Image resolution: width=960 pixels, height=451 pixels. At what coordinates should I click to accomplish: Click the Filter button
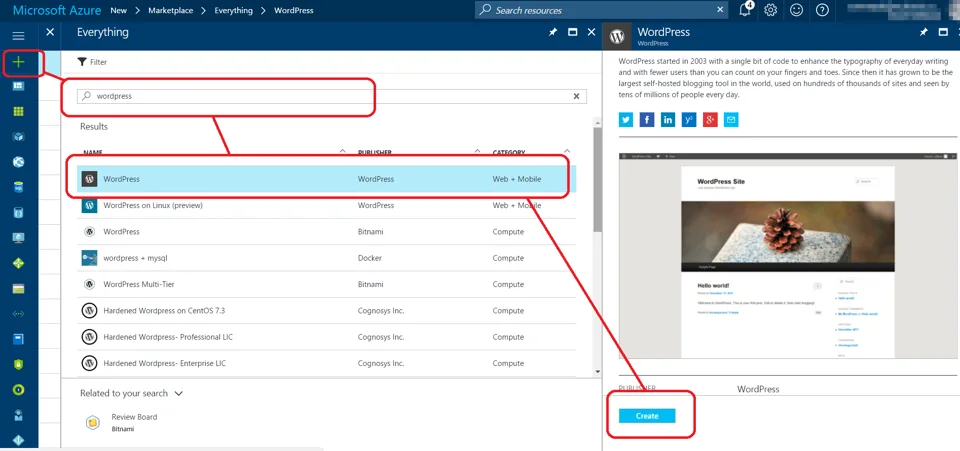92,62
